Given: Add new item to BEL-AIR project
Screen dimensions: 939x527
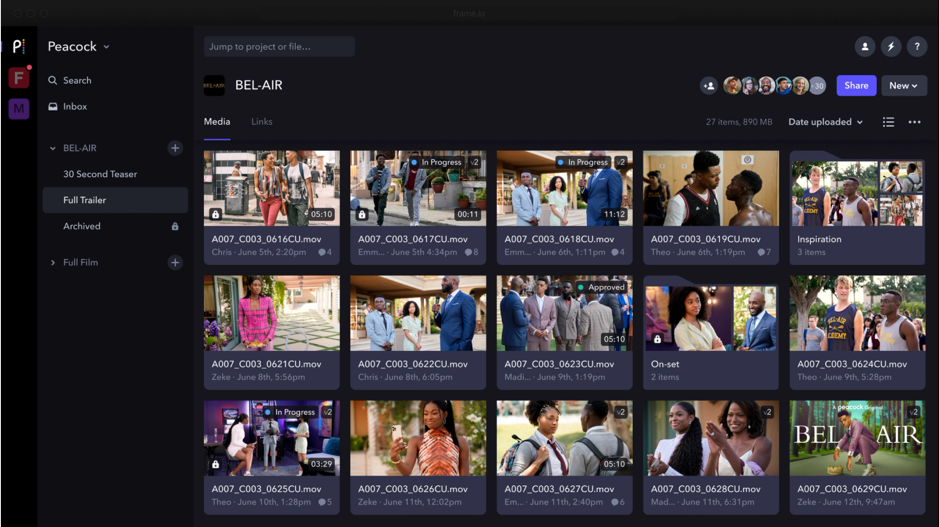Looking at the screenshot, I should click(175, 148).
